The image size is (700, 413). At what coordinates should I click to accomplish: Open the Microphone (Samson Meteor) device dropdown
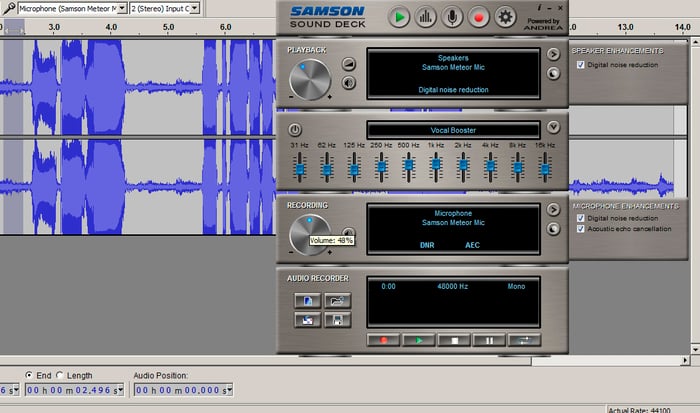[122, 8]
